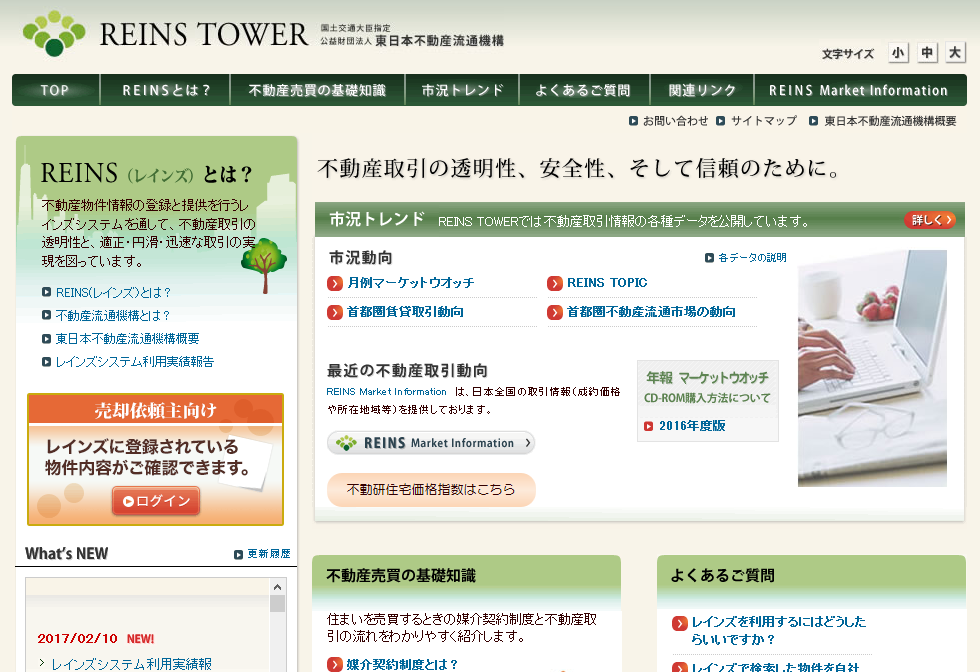This screenshot has height=672, width=980.
Task: Open the REINS Market Information arrow button
Action: click(431, 442)
